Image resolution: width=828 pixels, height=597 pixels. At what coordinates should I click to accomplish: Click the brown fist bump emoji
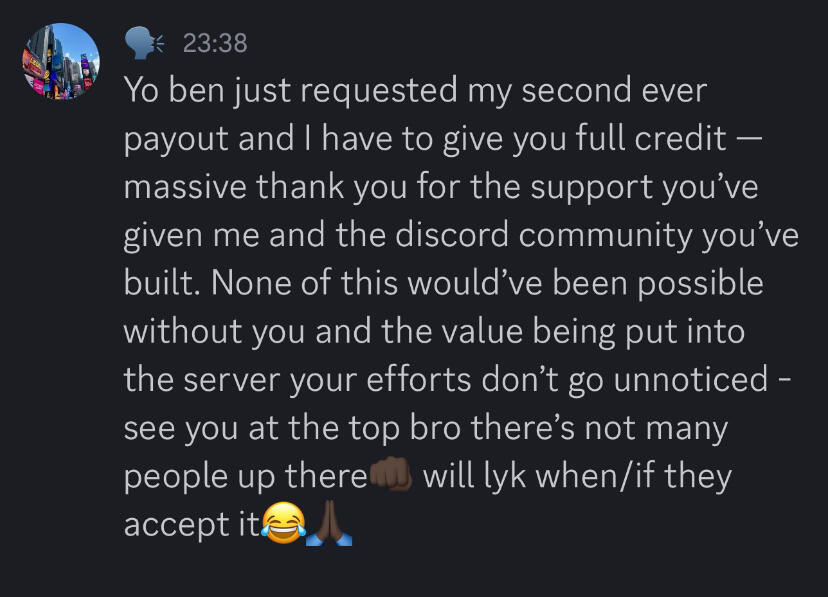click(391, 474)
